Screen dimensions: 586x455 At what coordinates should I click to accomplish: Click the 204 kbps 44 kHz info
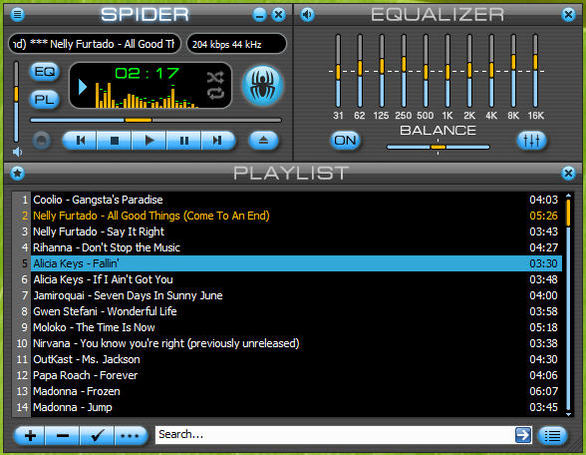click(x=237, y=44)
